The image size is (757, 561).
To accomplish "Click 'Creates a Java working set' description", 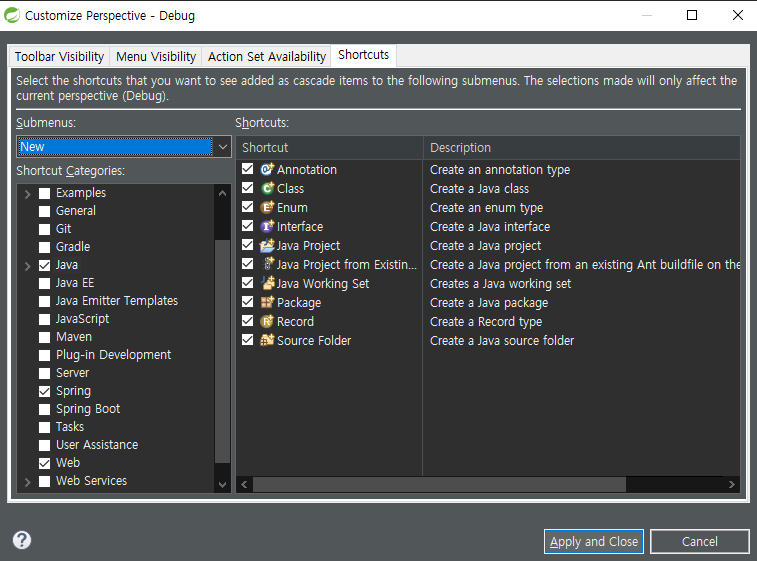I will point(501,283).
